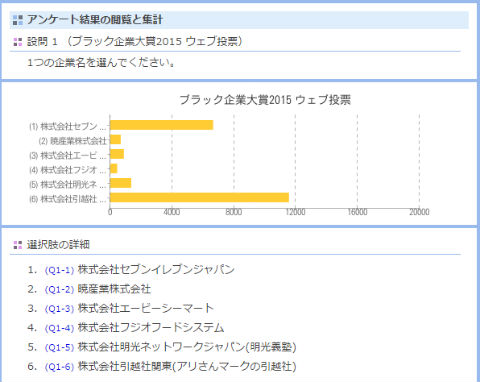The image size is (480, 382).
Task: Click the chart bar for option (2)
Action: [116, 139]
